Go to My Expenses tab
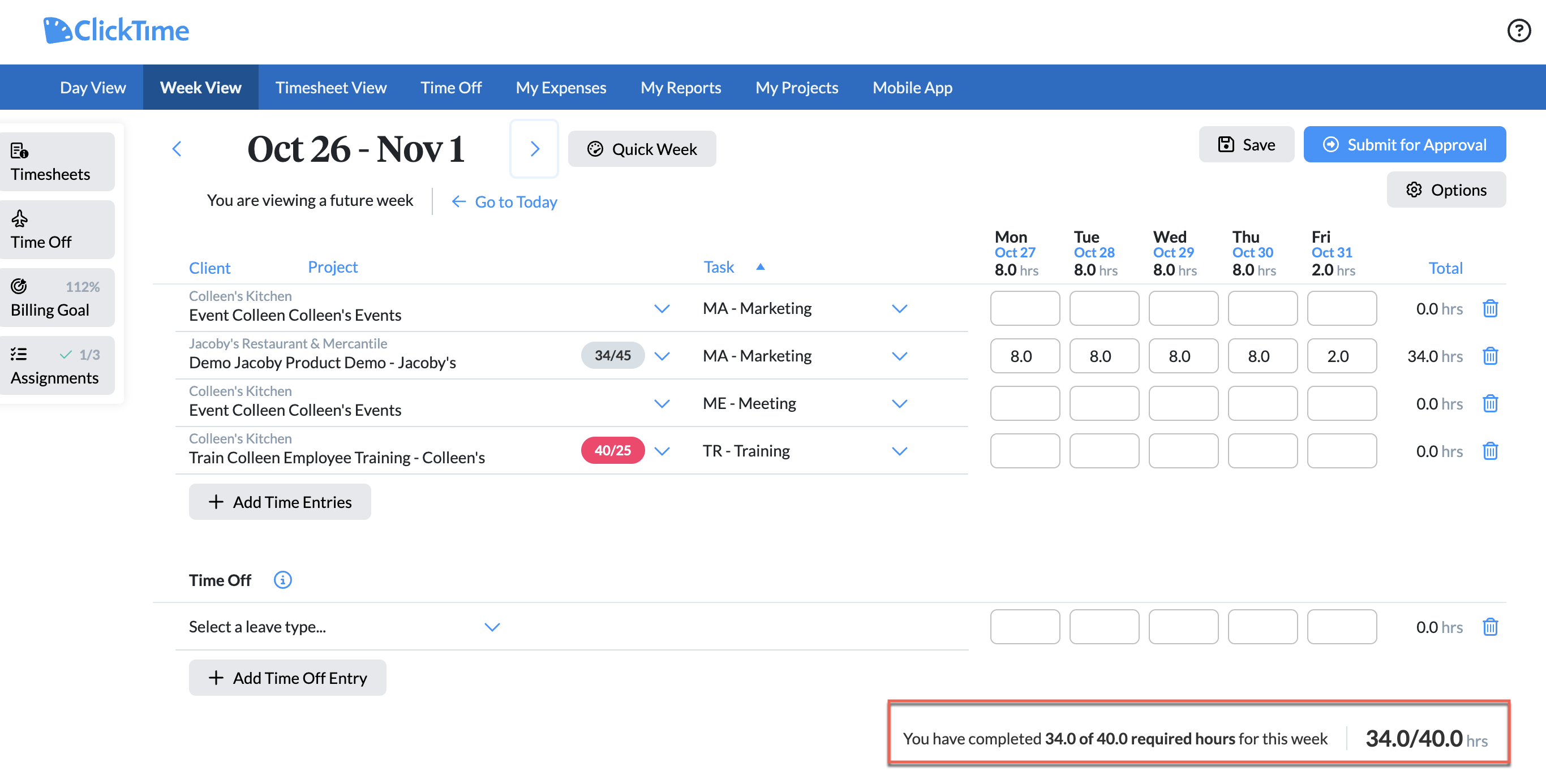 pos(561,88)
